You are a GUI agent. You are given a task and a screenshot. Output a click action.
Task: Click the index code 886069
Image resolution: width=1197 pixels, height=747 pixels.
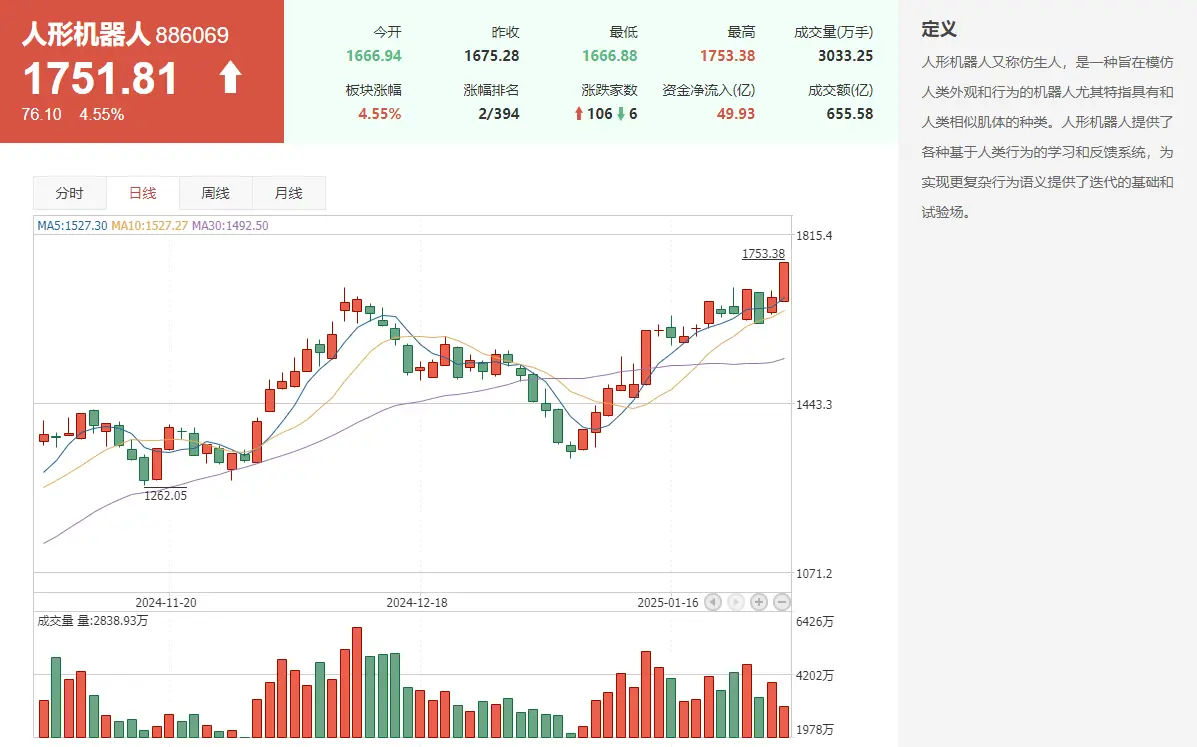pos(193,33)
